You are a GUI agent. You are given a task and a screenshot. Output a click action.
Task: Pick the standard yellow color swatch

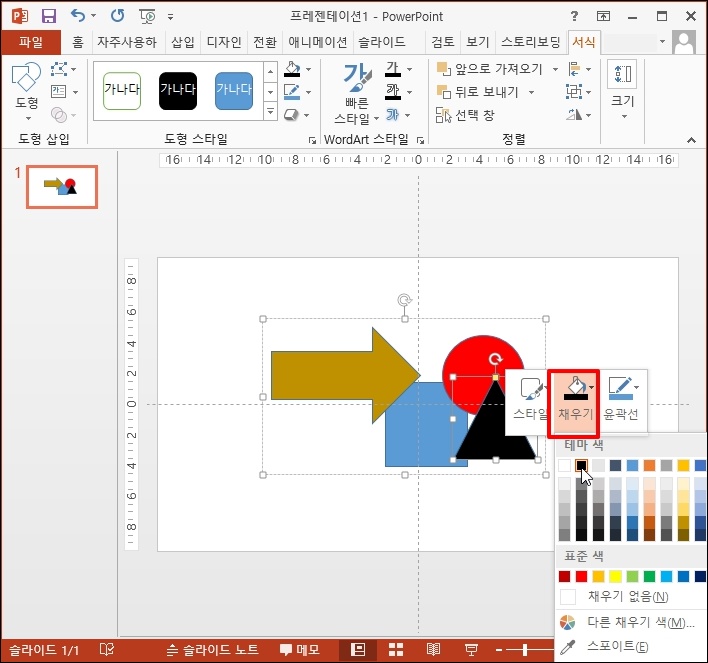point(615,576)
